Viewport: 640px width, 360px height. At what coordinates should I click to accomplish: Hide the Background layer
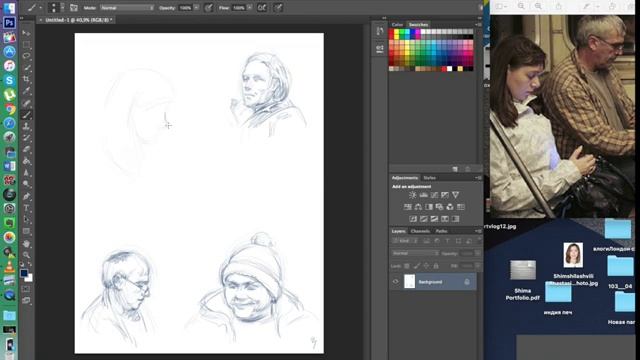(x=396, y=282)
